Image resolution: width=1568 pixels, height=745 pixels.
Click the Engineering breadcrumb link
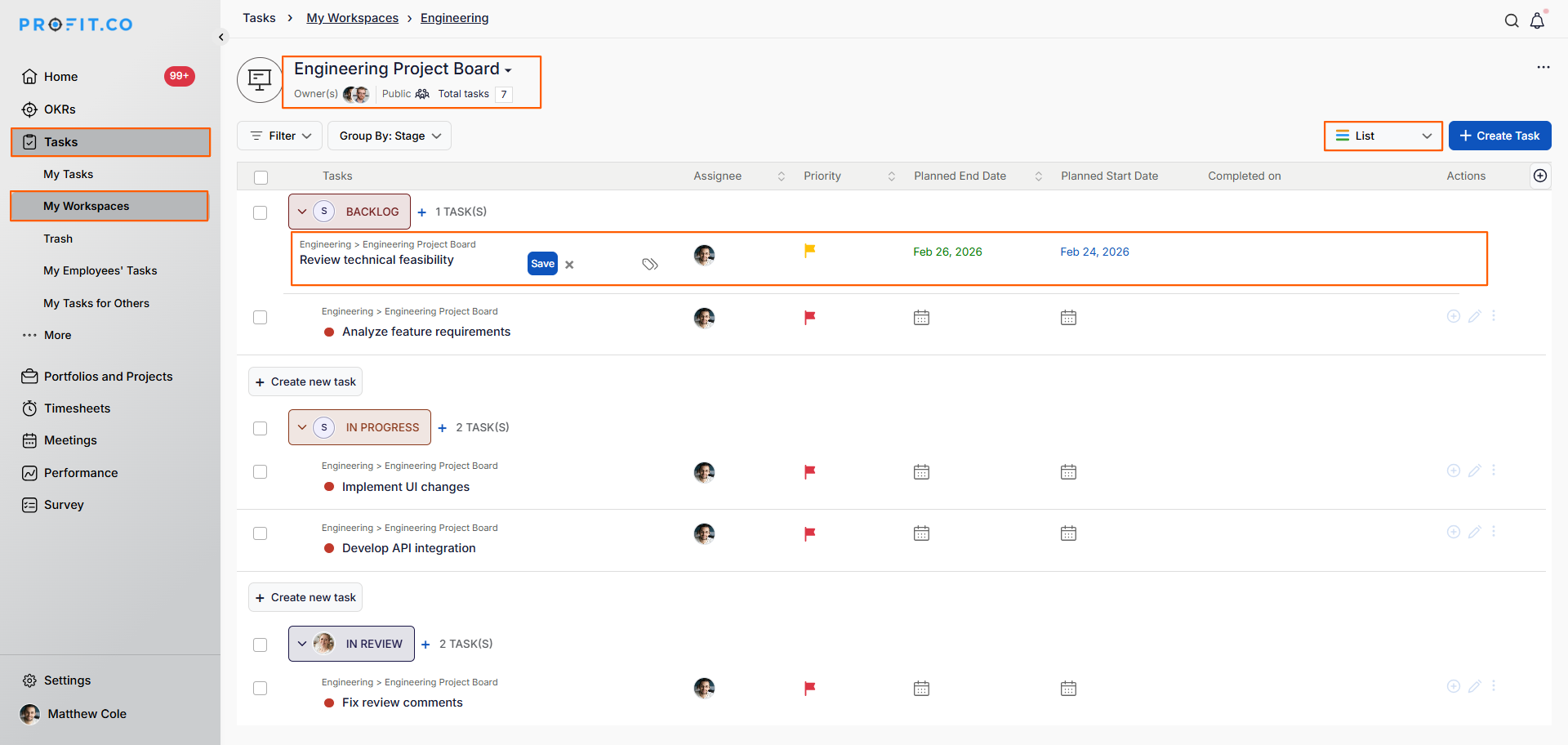point(454,18)
